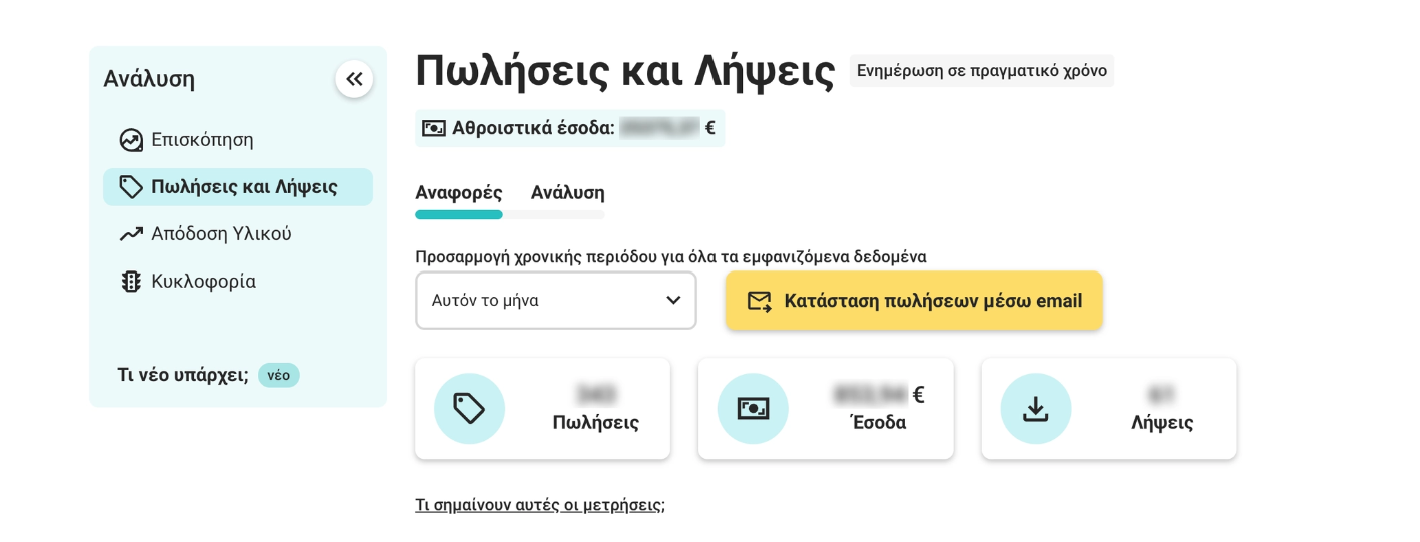Click the Ενημέρωση σε πραγματικό χρόνο label
This screenshot has width=1420, height=542.
point(981,71)
